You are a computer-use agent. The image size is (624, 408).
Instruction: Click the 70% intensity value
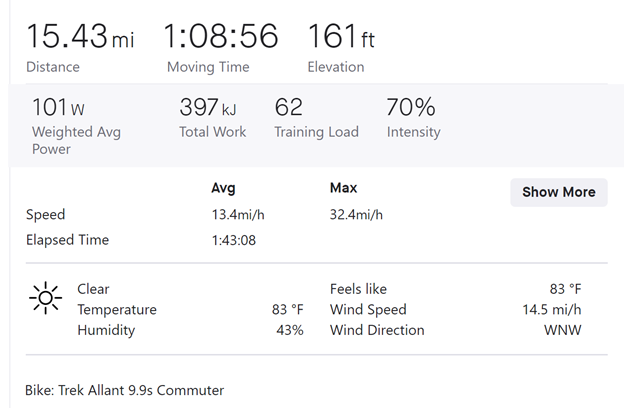point(410,107)
